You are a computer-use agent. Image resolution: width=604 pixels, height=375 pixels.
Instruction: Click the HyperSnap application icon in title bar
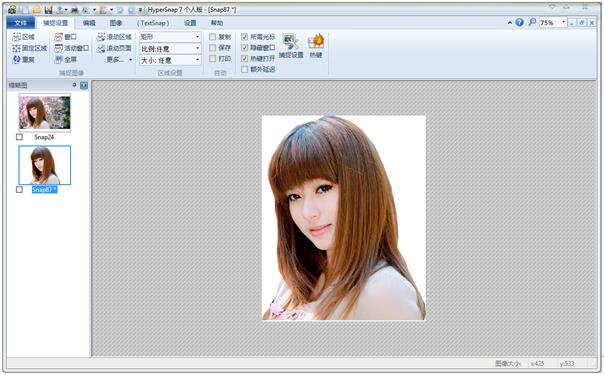point(12,10)
